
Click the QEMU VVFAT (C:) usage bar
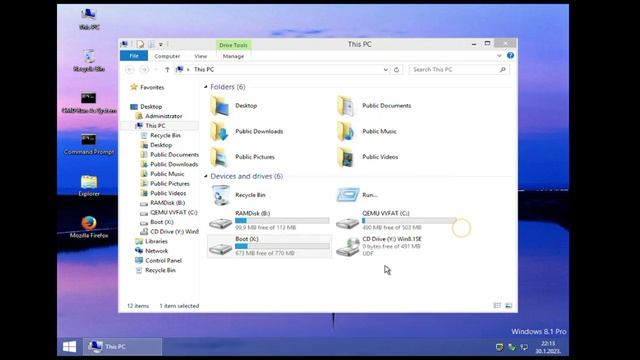[409, 220]
